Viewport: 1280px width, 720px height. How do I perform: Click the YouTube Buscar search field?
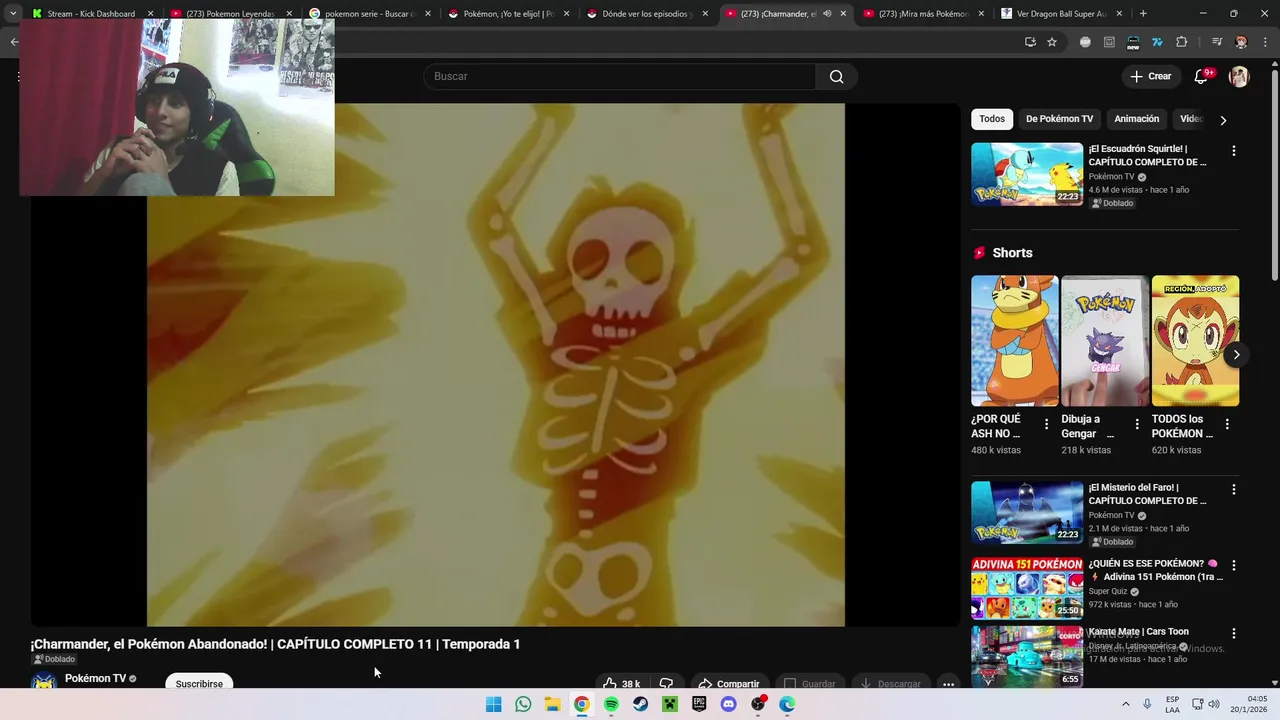coord(620,77)
